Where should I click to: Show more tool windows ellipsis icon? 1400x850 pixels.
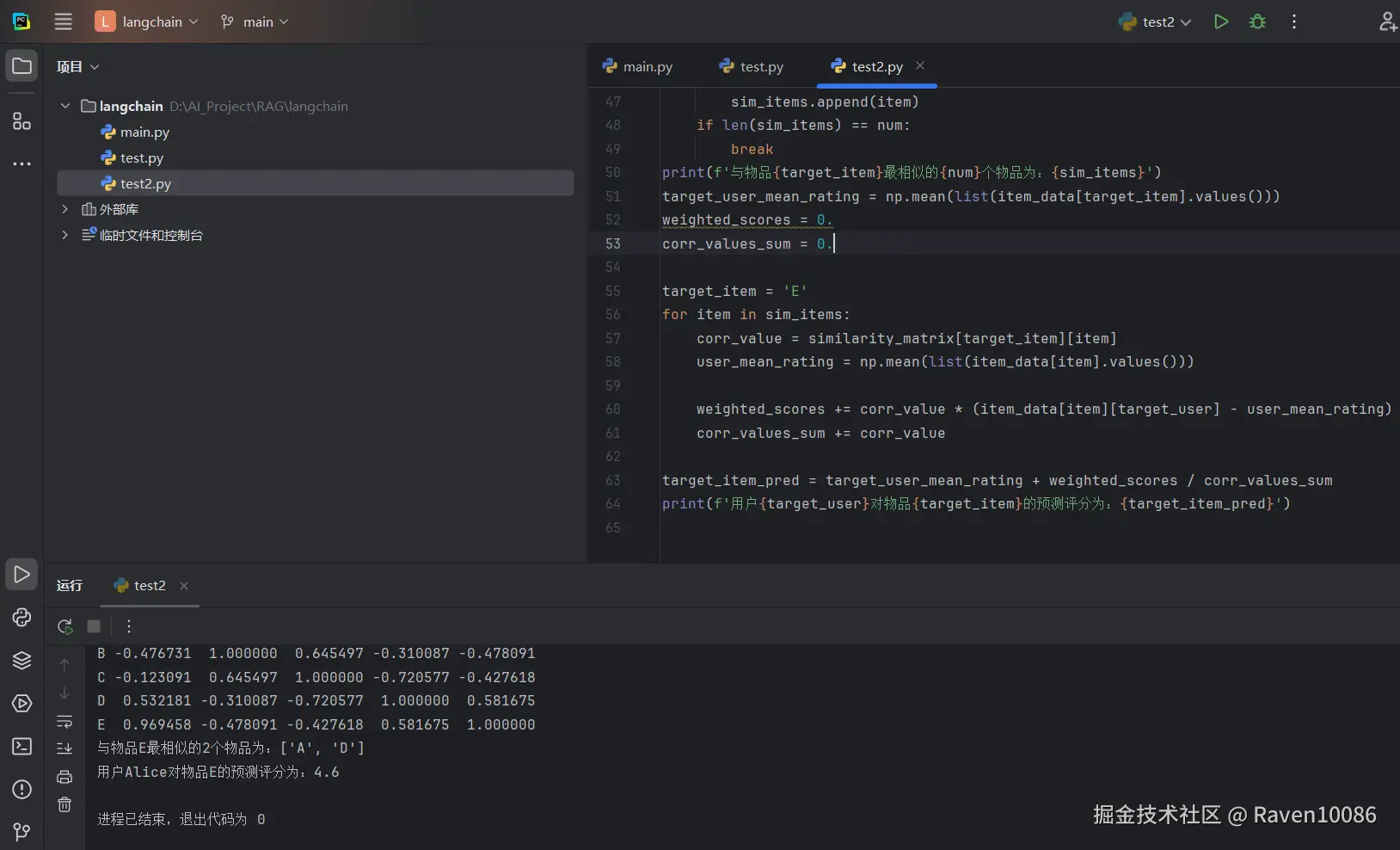point(21,163)
